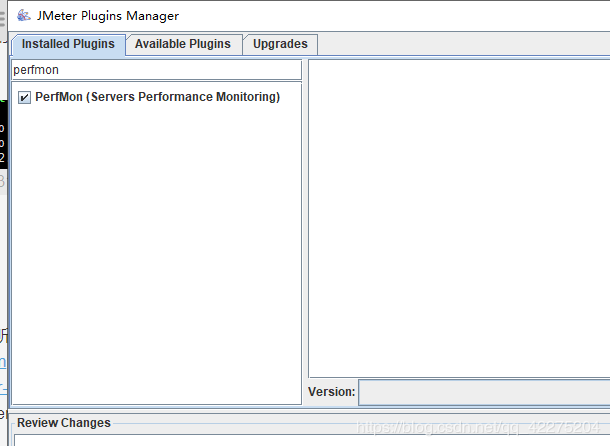Open the Available Plugins tab
Image resolution: width=610 pixels, height=446 pixels.
(x=183, y=44)
